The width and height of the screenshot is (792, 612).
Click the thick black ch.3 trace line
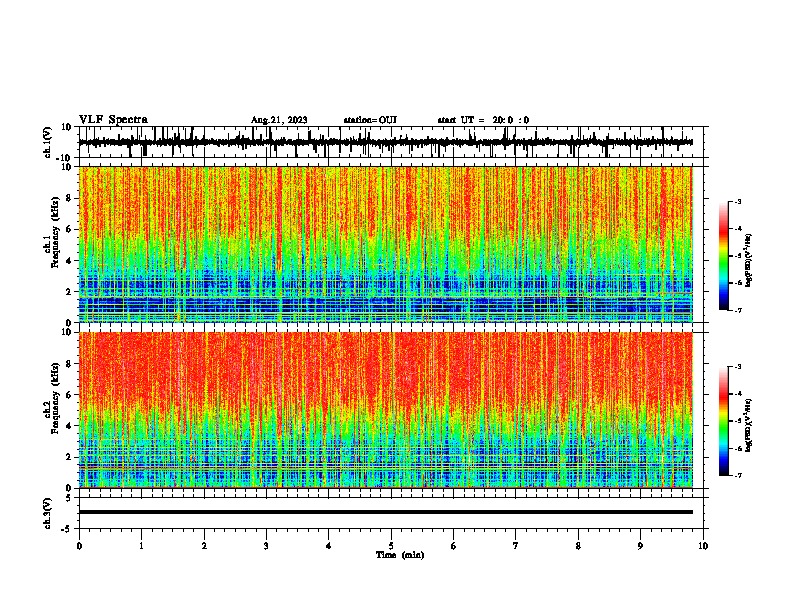click(x=385, y=512)
